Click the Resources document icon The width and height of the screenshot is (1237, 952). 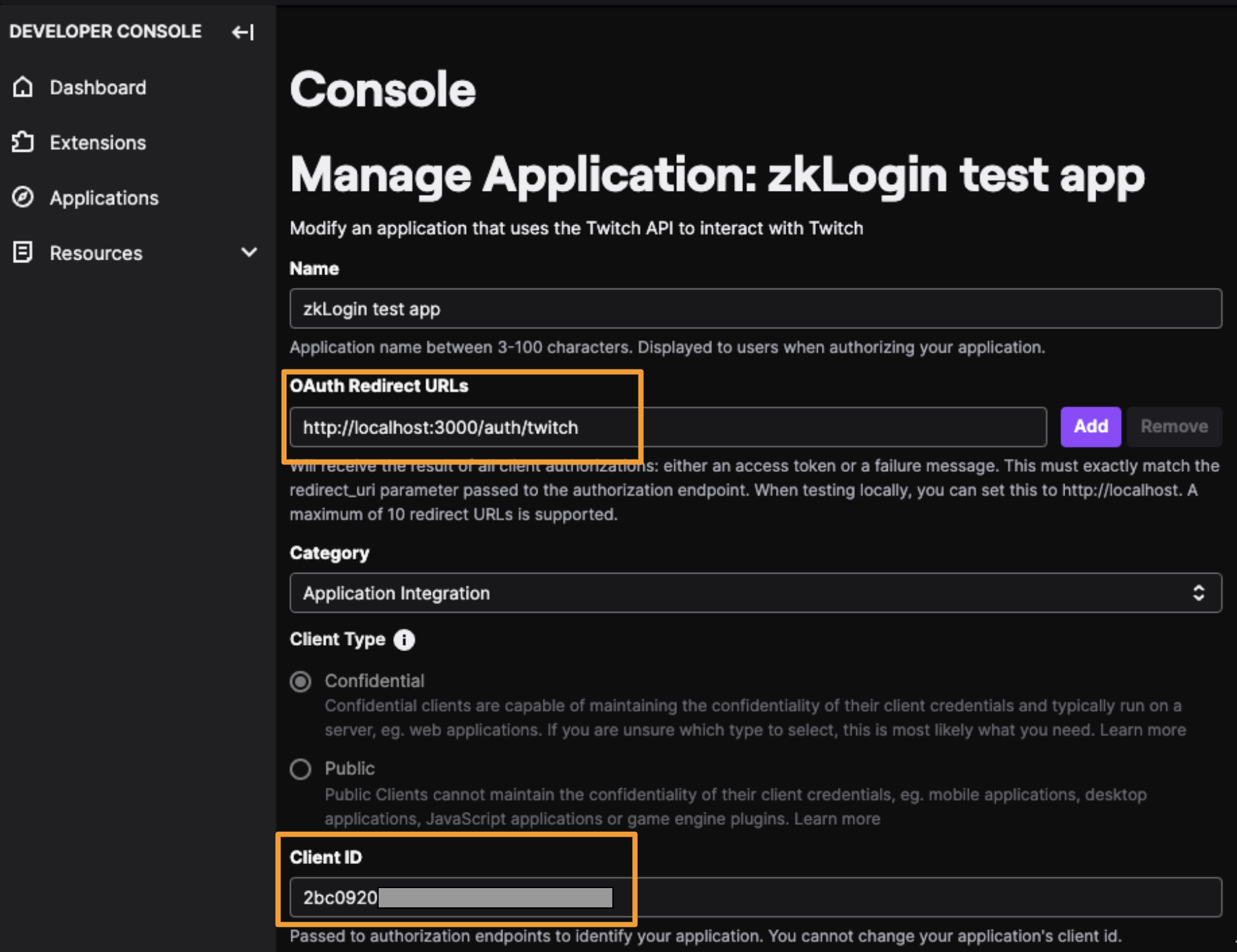click(x=23, y=253)
